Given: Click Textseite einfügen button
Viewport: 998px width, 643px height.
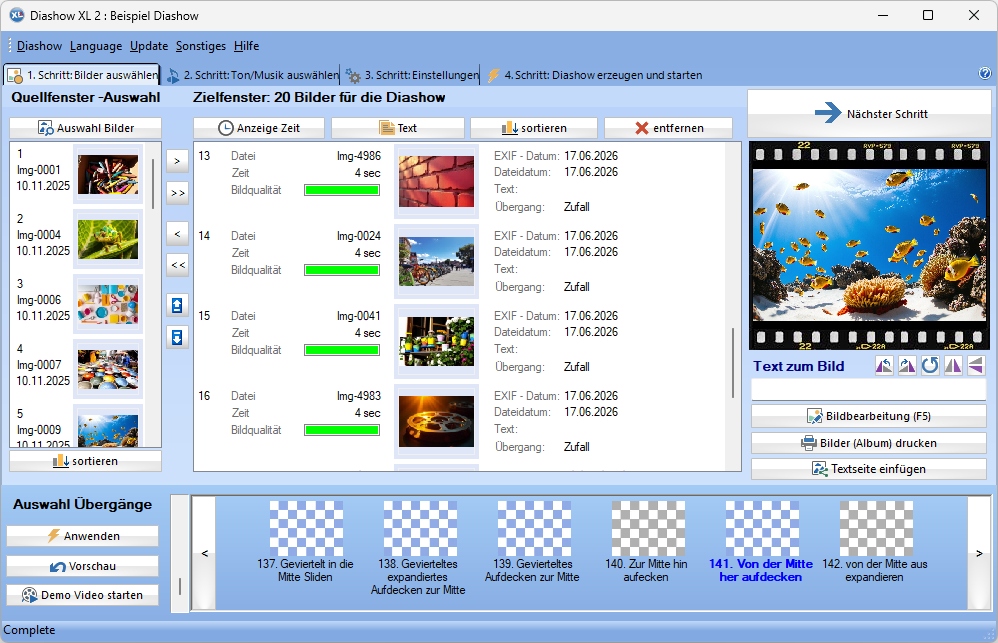Looking at the screenshot, I should click(x=869, y=469).
